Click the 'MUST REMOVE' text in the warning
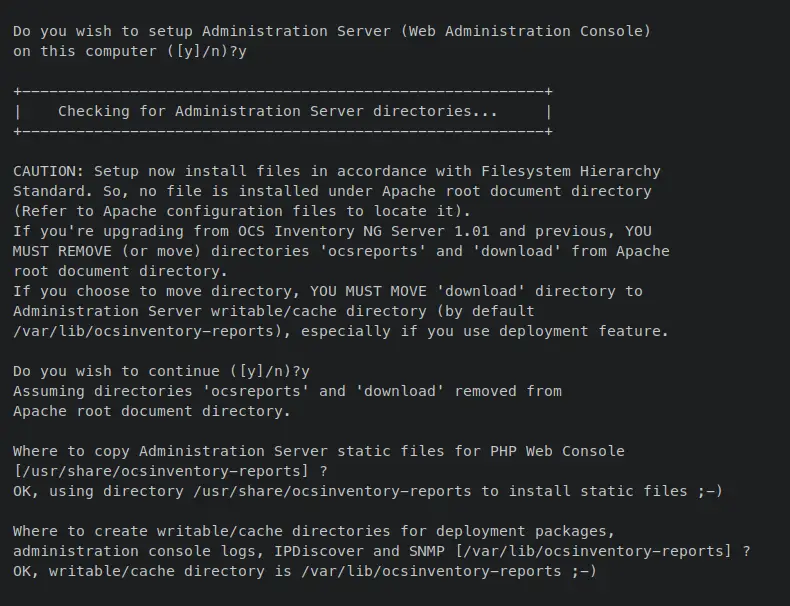 [x=62, y=251]
